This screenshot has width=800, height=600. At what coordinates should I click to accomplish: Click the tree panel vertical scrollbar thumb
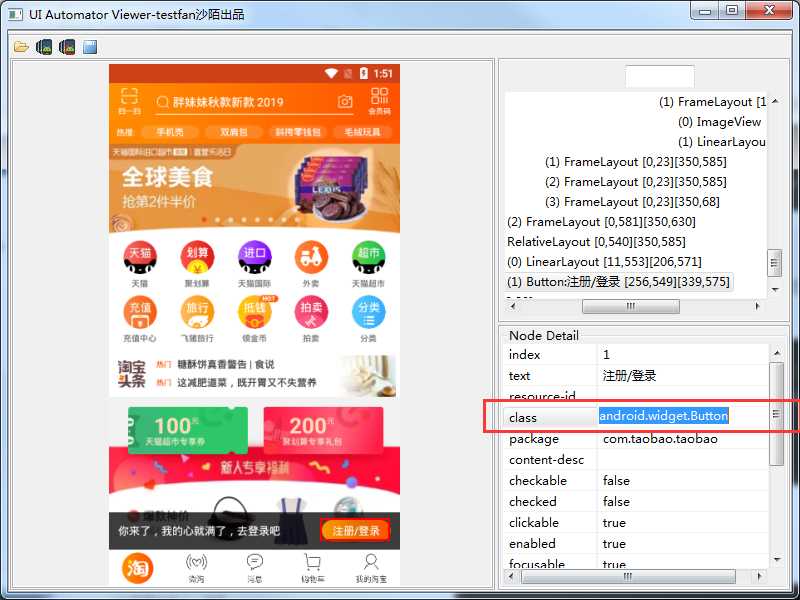click(774, 263)
